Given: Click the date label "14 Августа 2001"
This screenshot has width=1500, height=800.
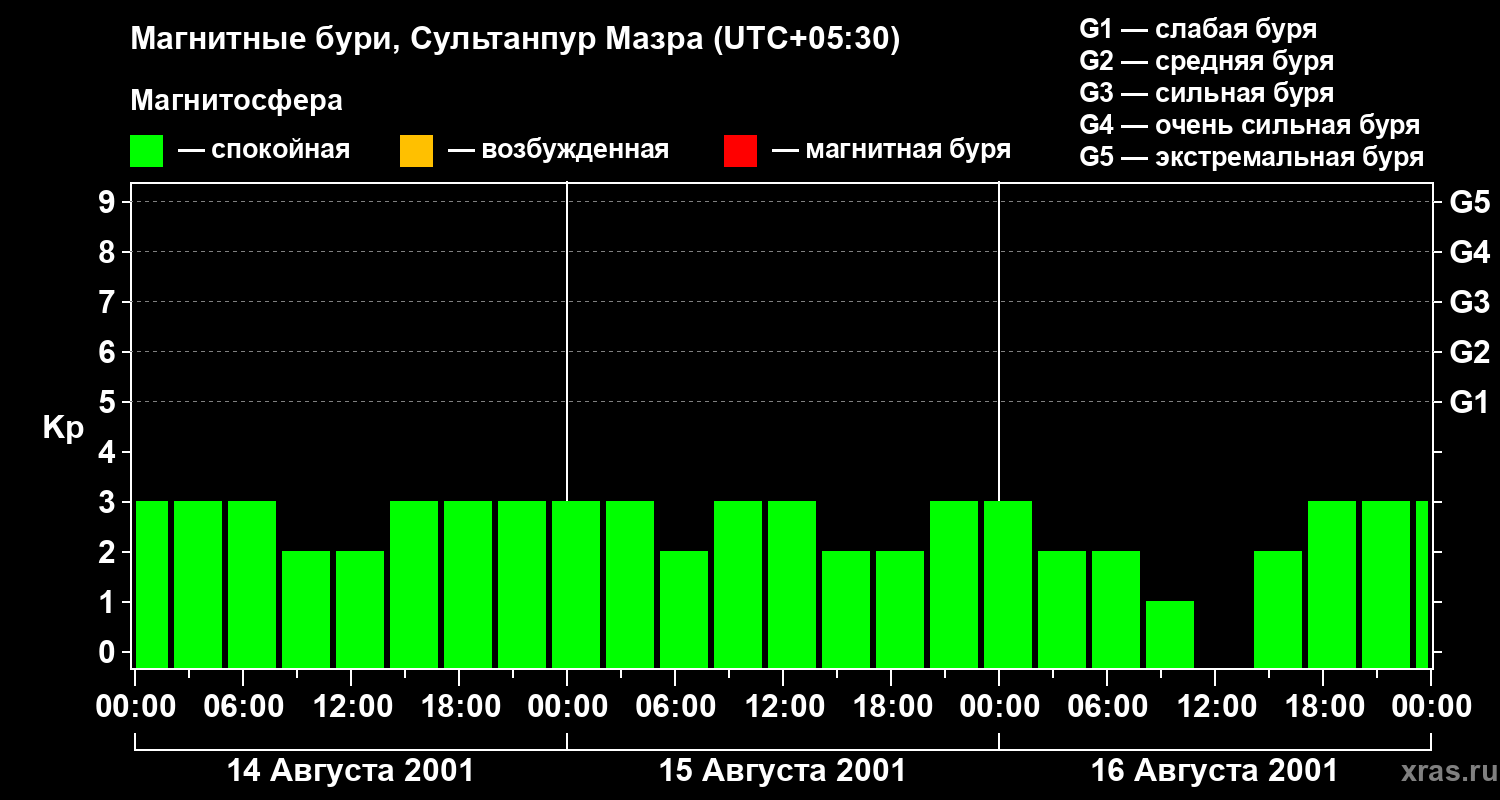Looking at the screenshot, I should (350, 771).
